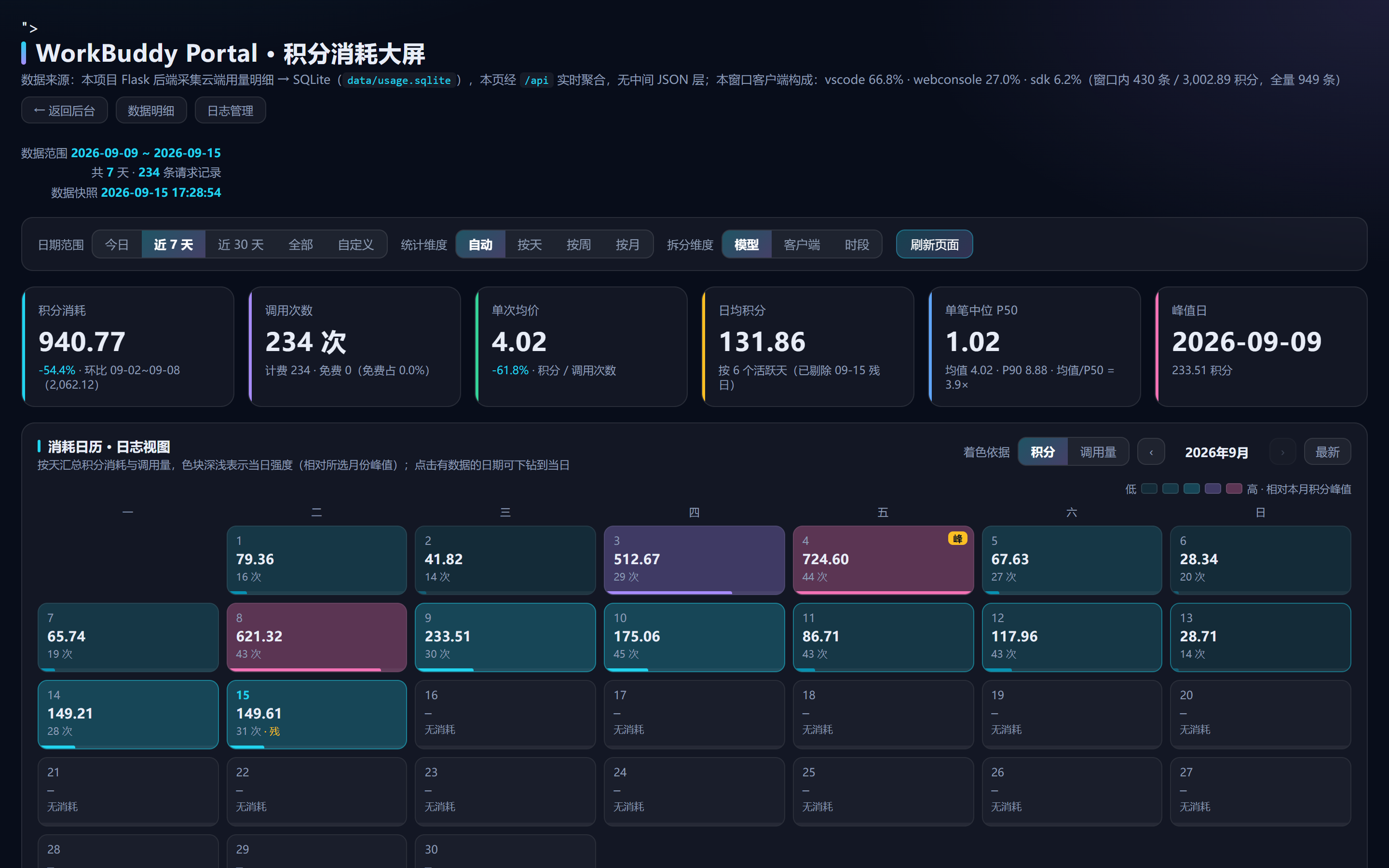Screen dimensions: 1389x868
Task: Open calendar day 3 with 512.67
Action: point(694,560)
